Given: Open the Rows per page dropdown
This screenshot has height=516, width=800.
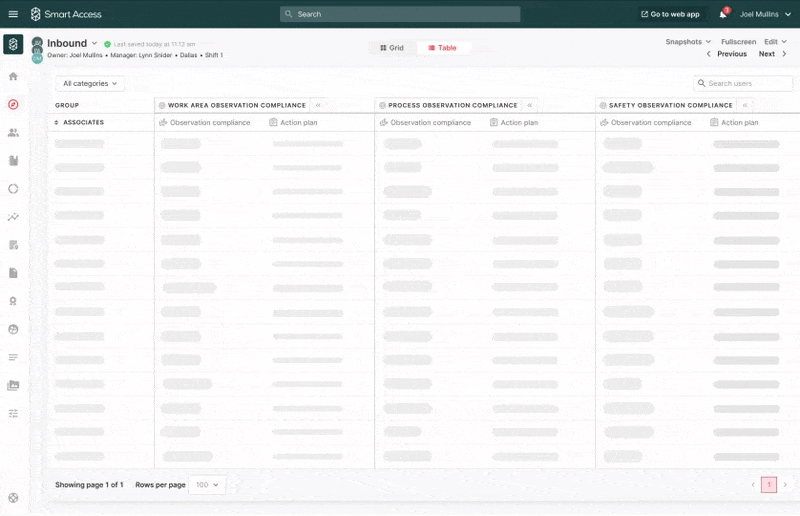Looking at the screenshot, I should (208, 485).
